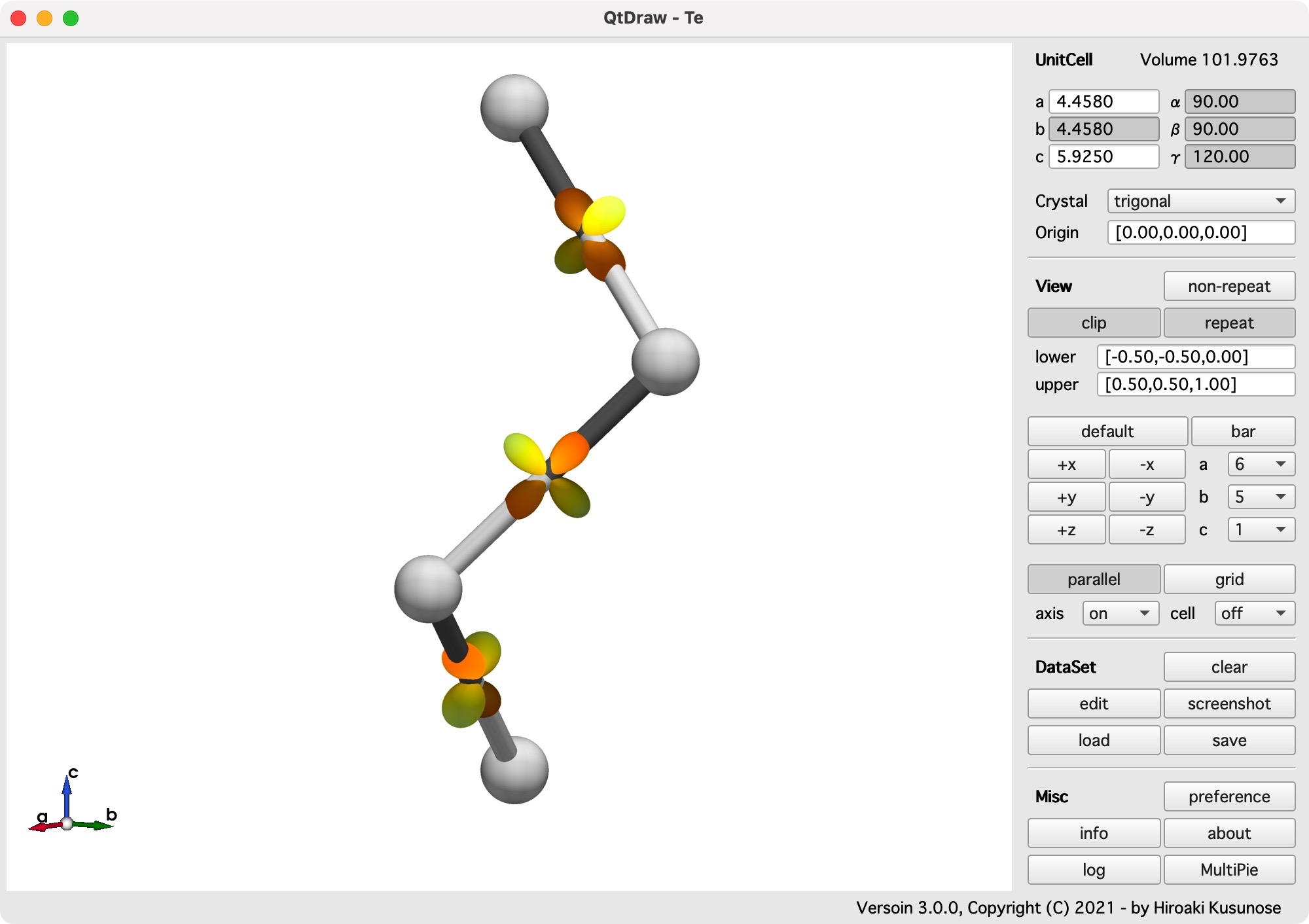Open the axis on dropdown
1309x924 pixels.
coord(1120,613)
